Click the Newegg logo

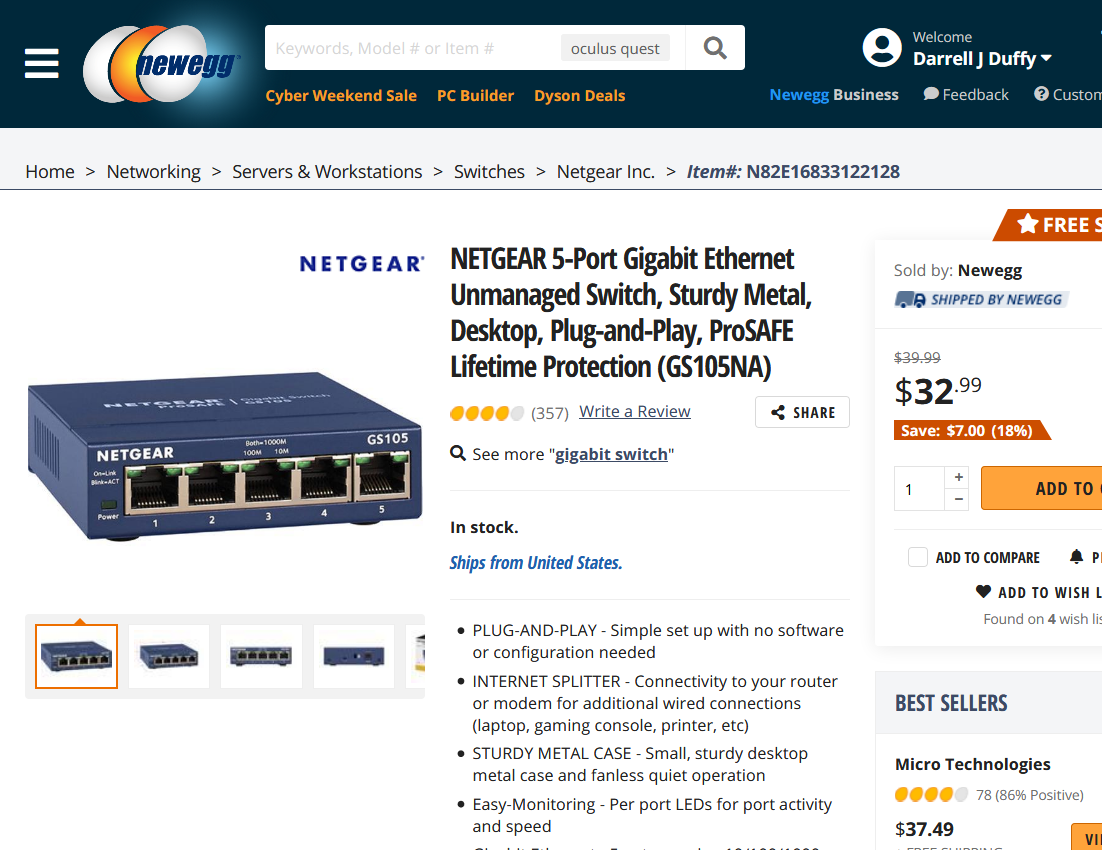pyautogui.click(x=161, y=64)
